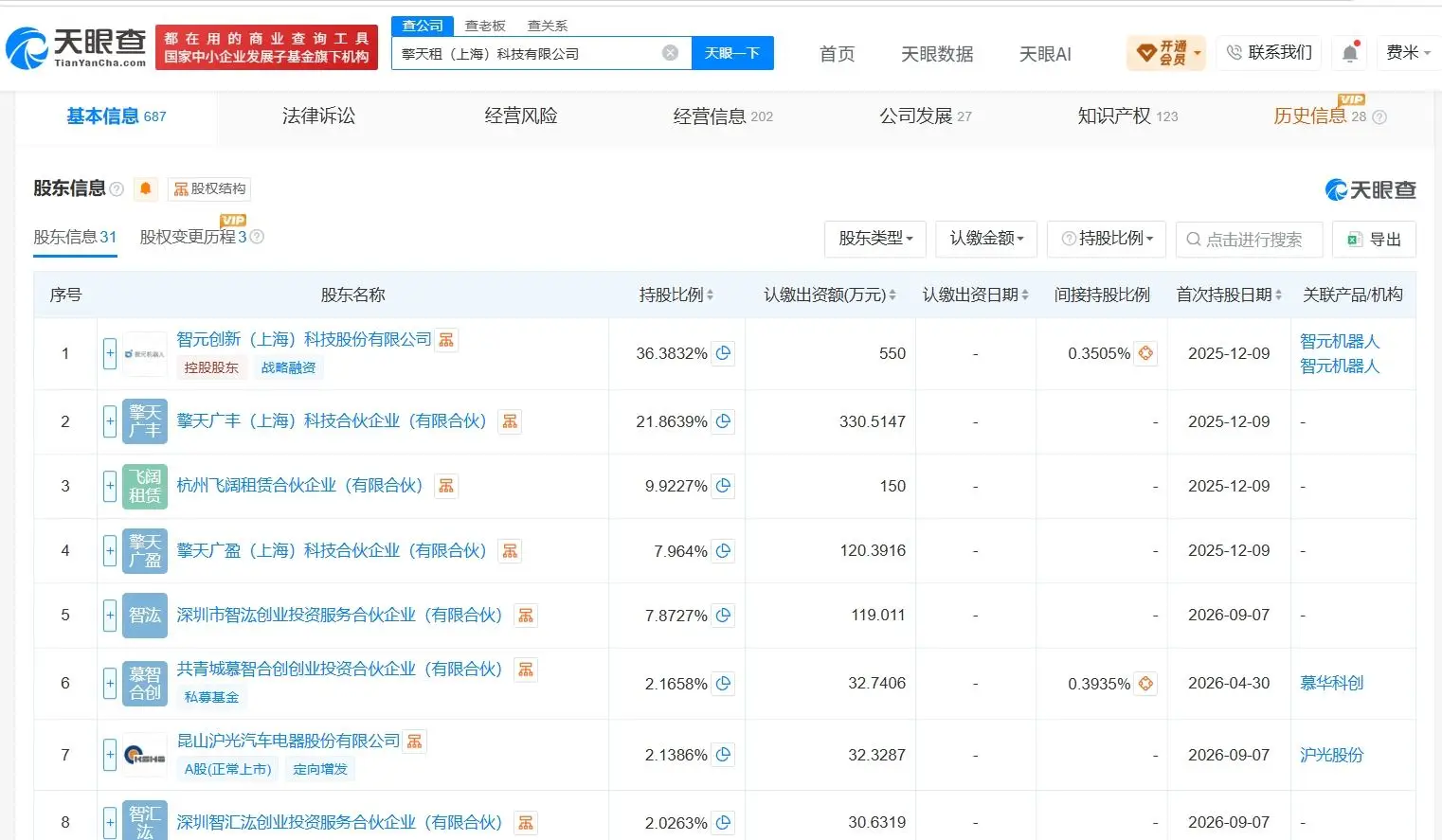Open the notification bell in header

click(1350, 53)
